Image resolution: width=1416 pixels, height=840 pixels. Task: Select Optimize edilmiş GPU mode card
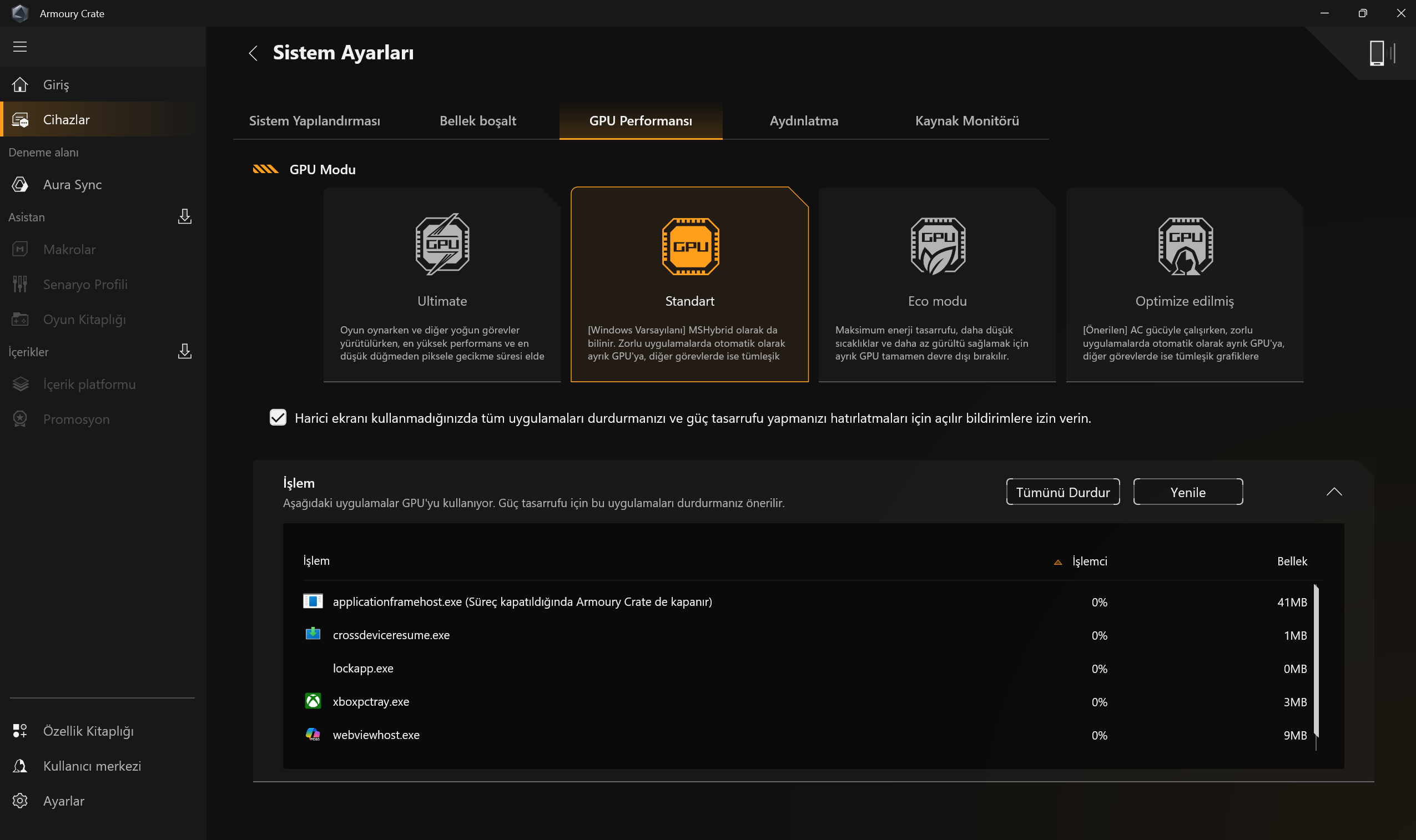[1185, 285]
